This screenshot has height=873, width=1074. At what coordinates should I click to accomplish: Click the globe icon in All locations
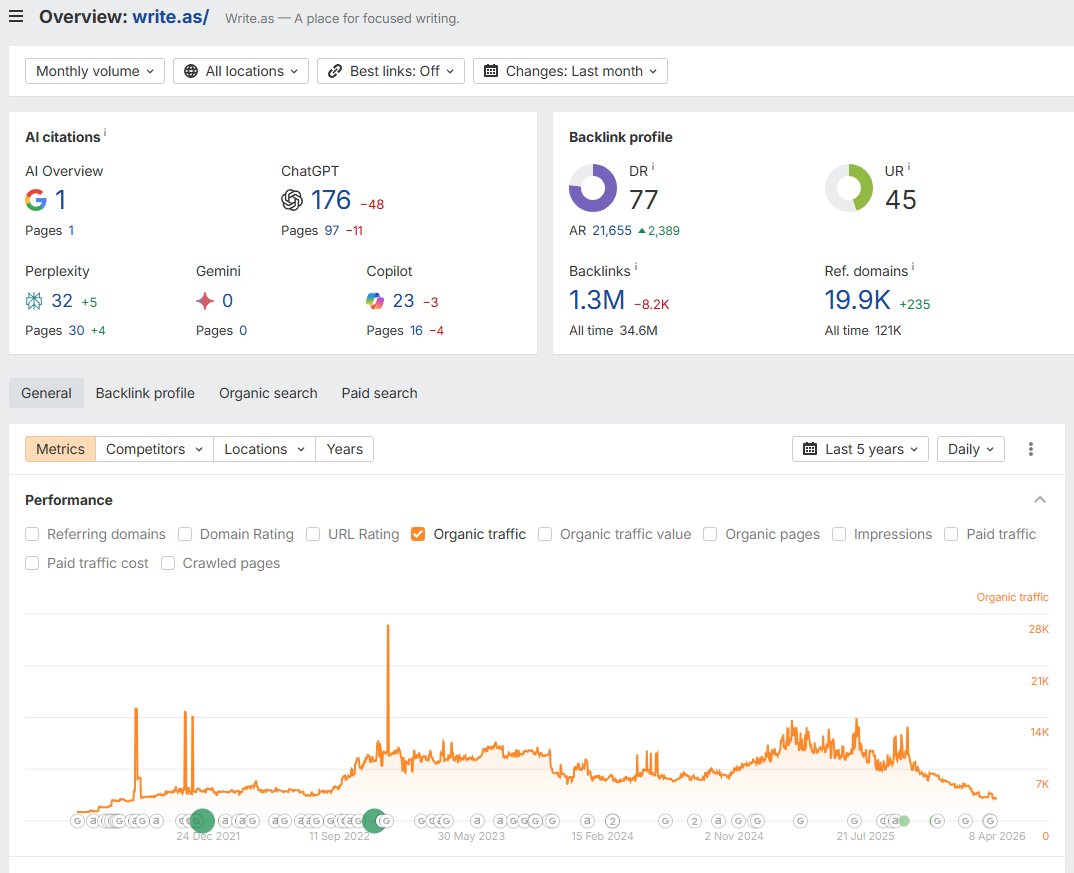pos(191,71)
